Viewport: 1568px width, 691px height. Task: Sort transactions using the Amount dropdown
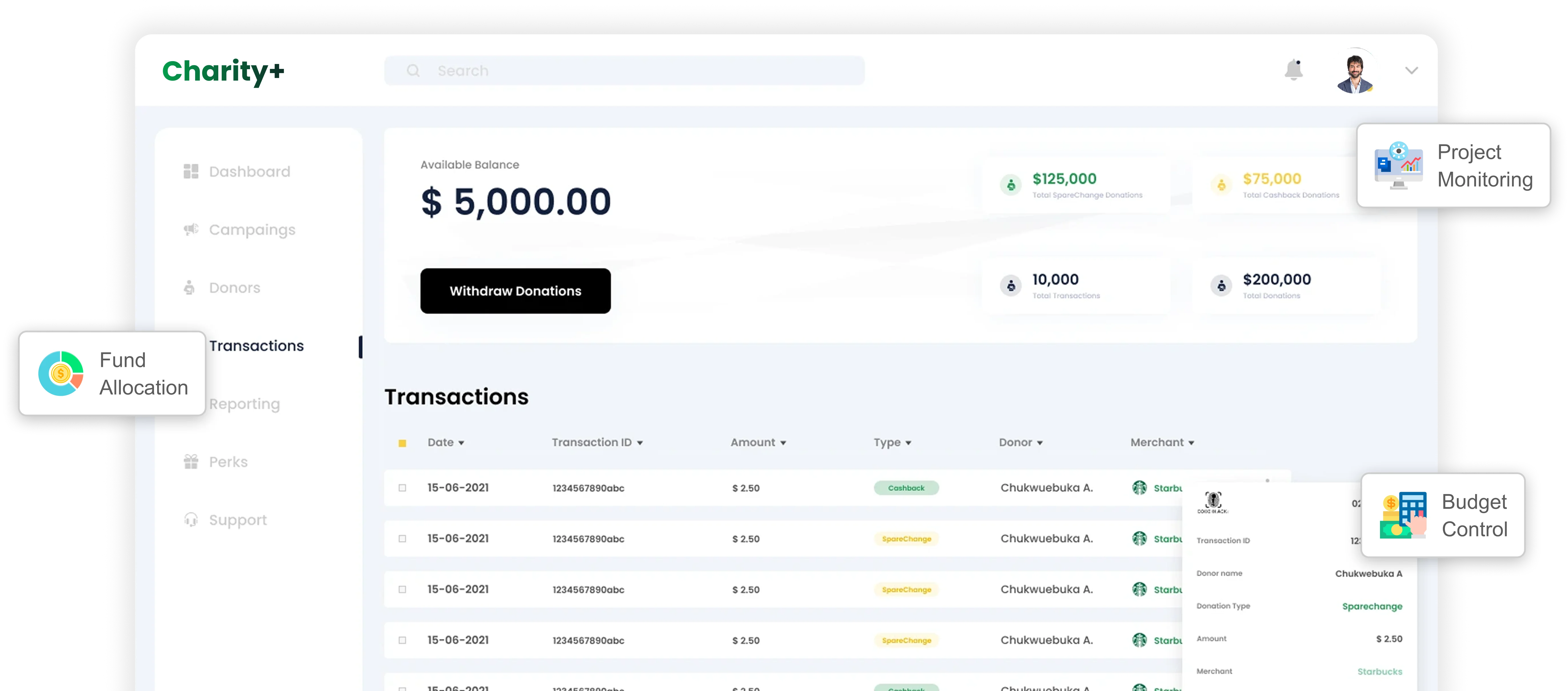783,443
